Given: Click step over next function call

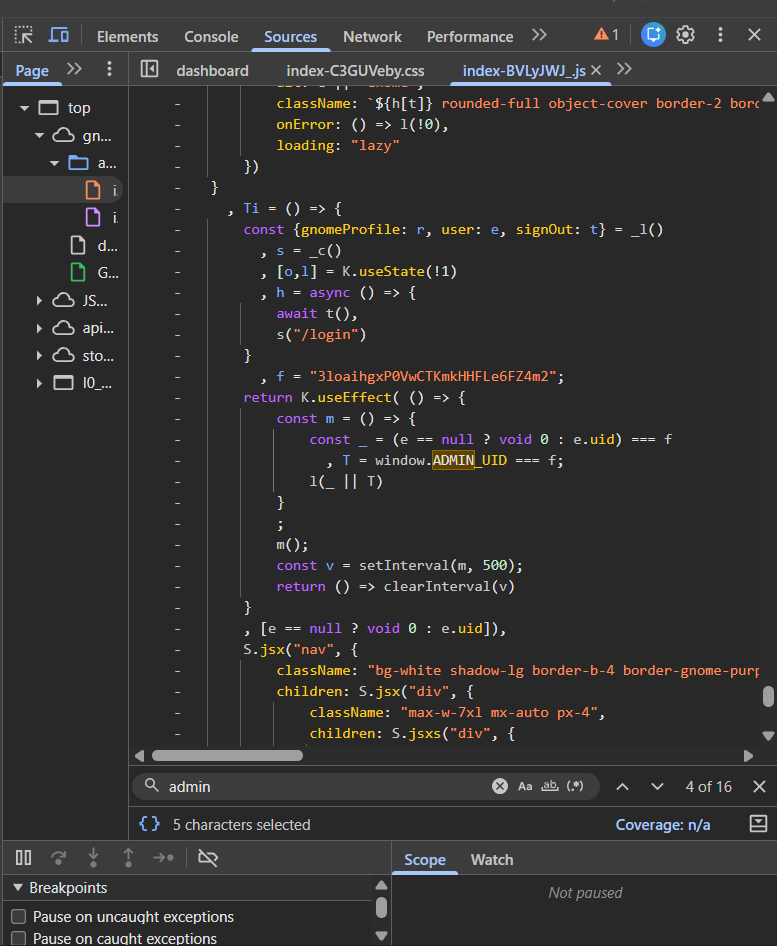Looking at the screenshot, I should [59, 857].
